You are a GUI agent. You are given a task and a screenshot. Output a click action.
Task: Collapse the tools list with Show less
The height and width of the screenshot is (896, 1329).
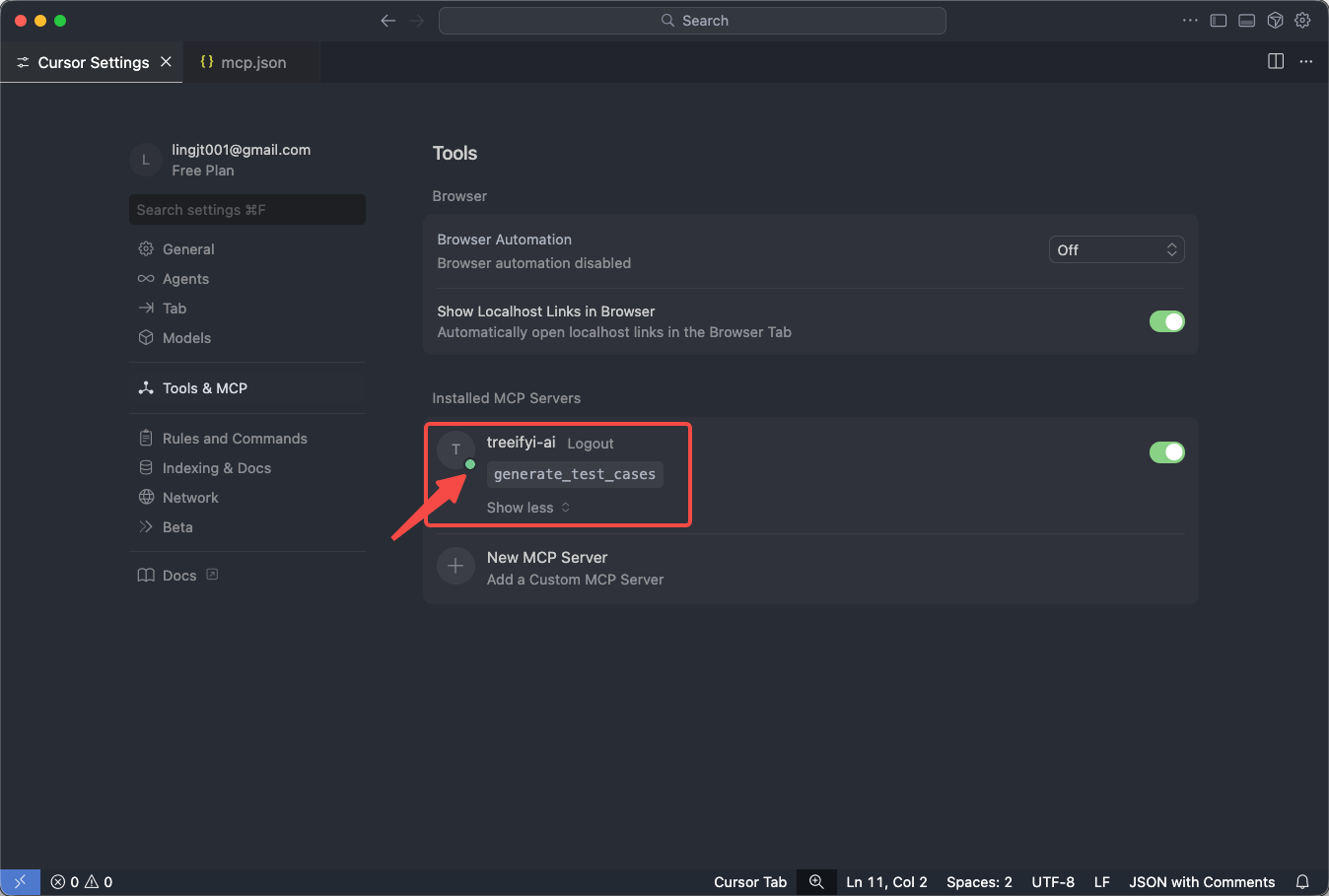(527, 508)
